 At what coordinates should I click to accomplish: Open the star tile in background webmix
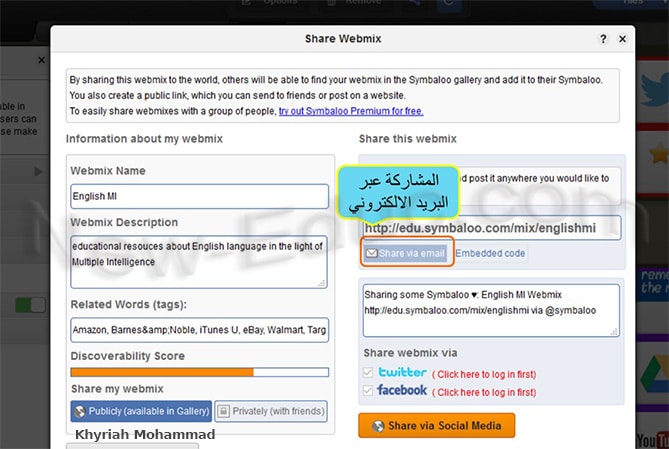pos(652,160)
